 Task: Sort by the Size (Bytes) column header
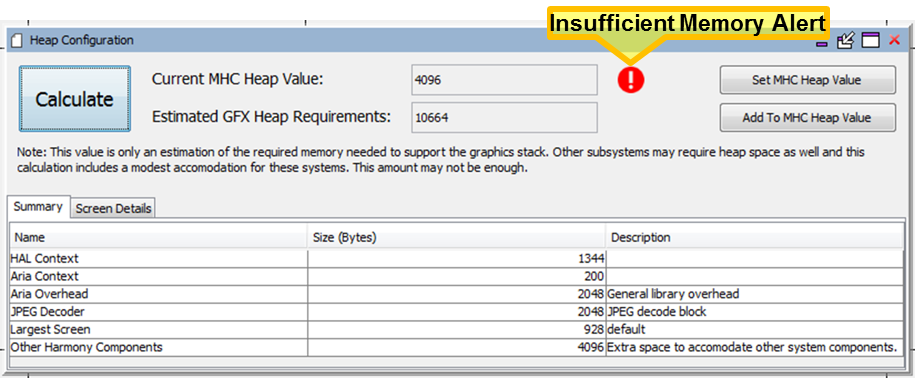pos(456,237)
